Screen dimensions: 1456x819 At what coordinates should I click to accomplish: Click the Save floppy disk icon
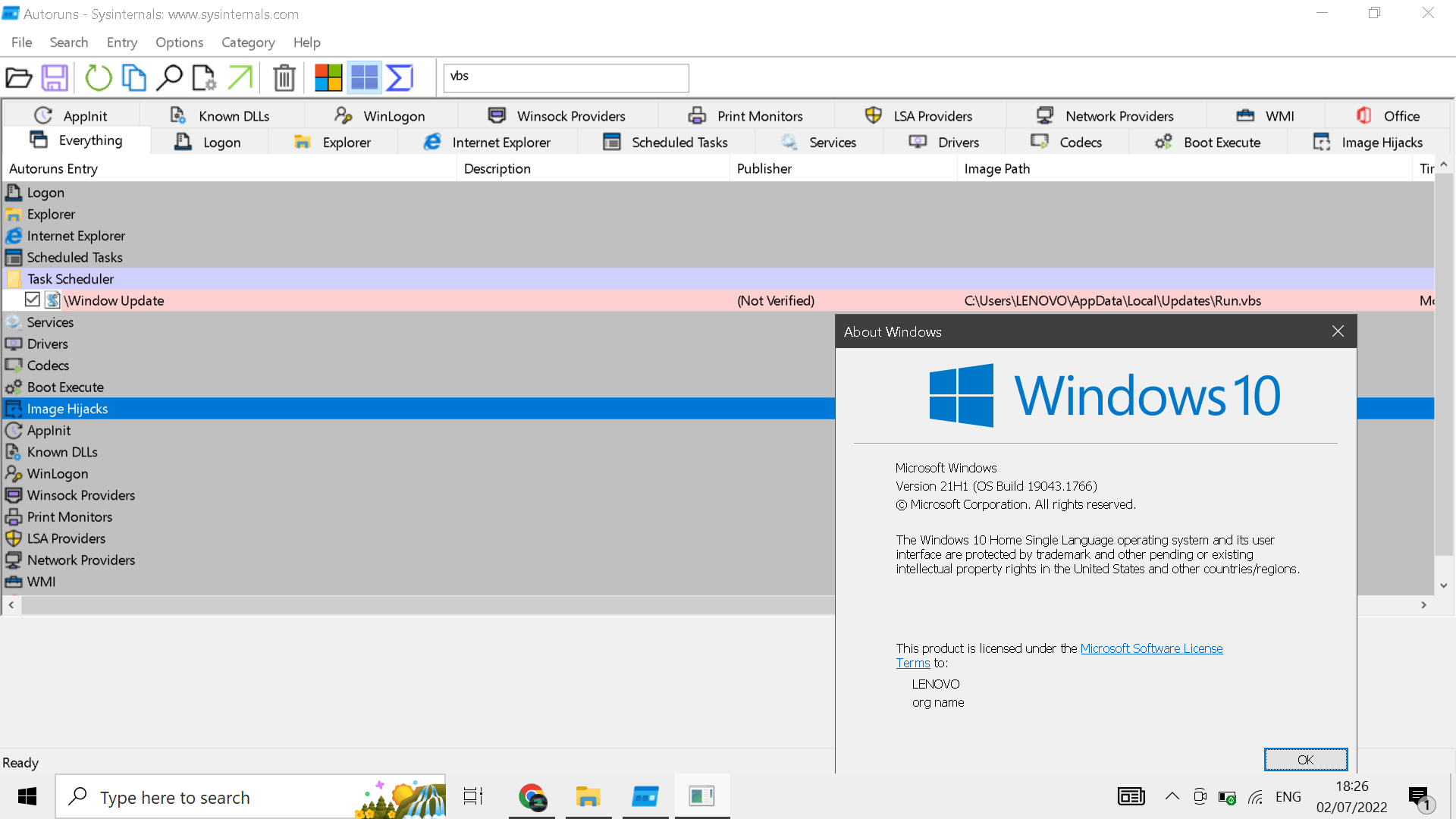pyautogui.click(x=55, y=77)
